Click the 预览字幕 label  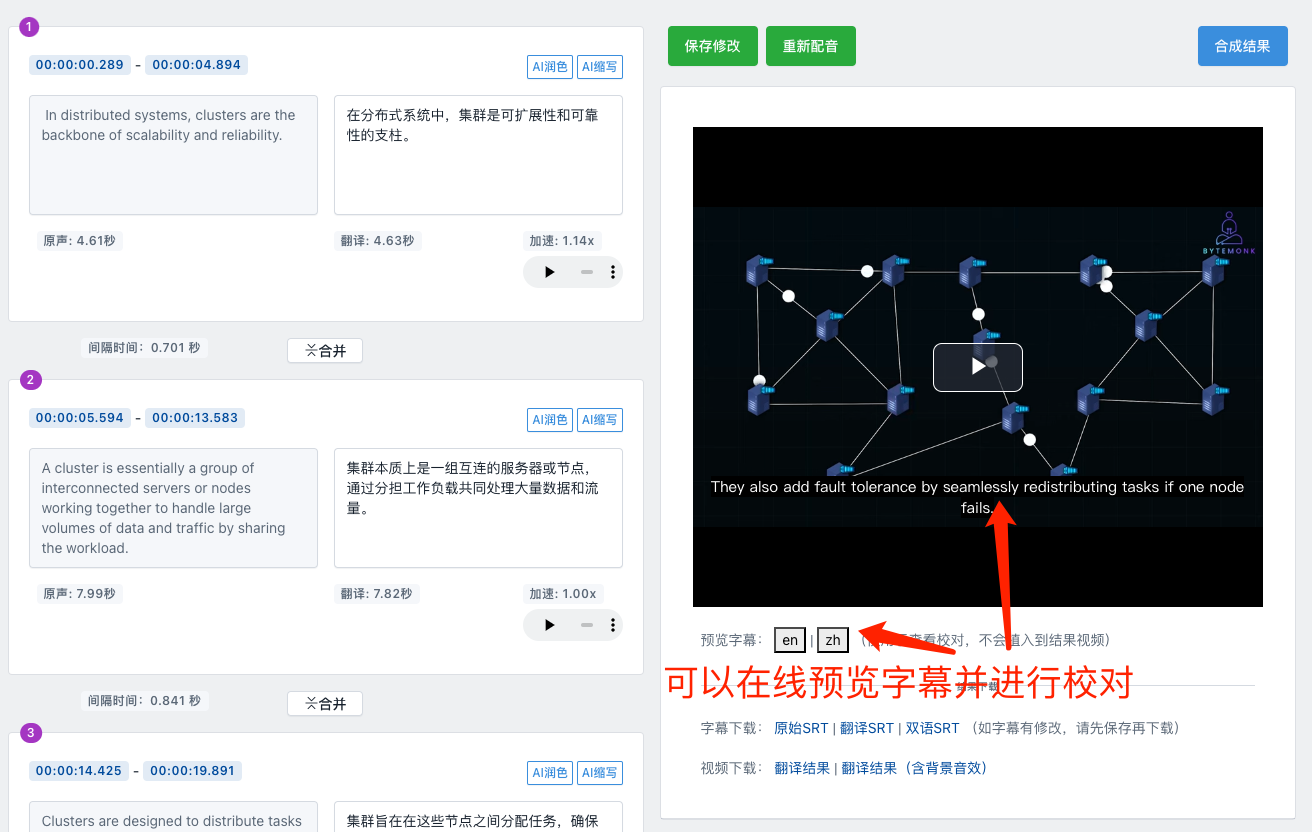click(731, 640)
